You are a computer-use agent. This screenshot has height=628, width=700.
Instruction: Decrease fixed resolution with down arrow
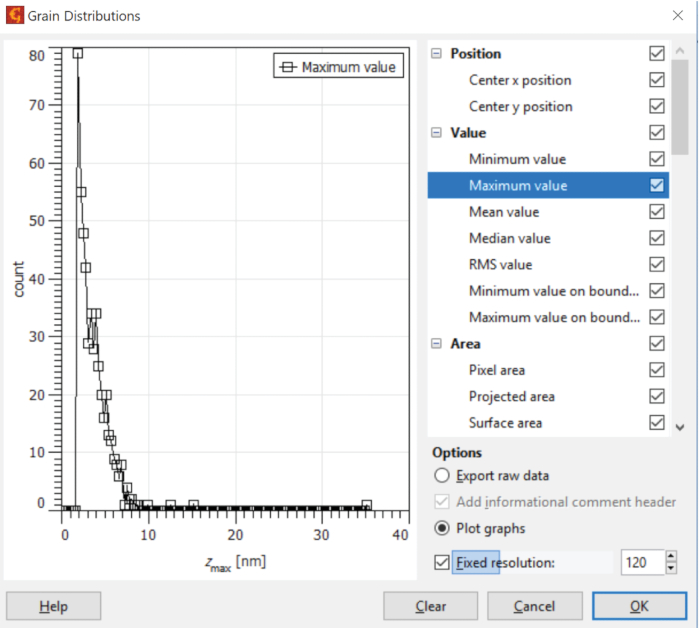pyautogui.click(x=671, y=568)
